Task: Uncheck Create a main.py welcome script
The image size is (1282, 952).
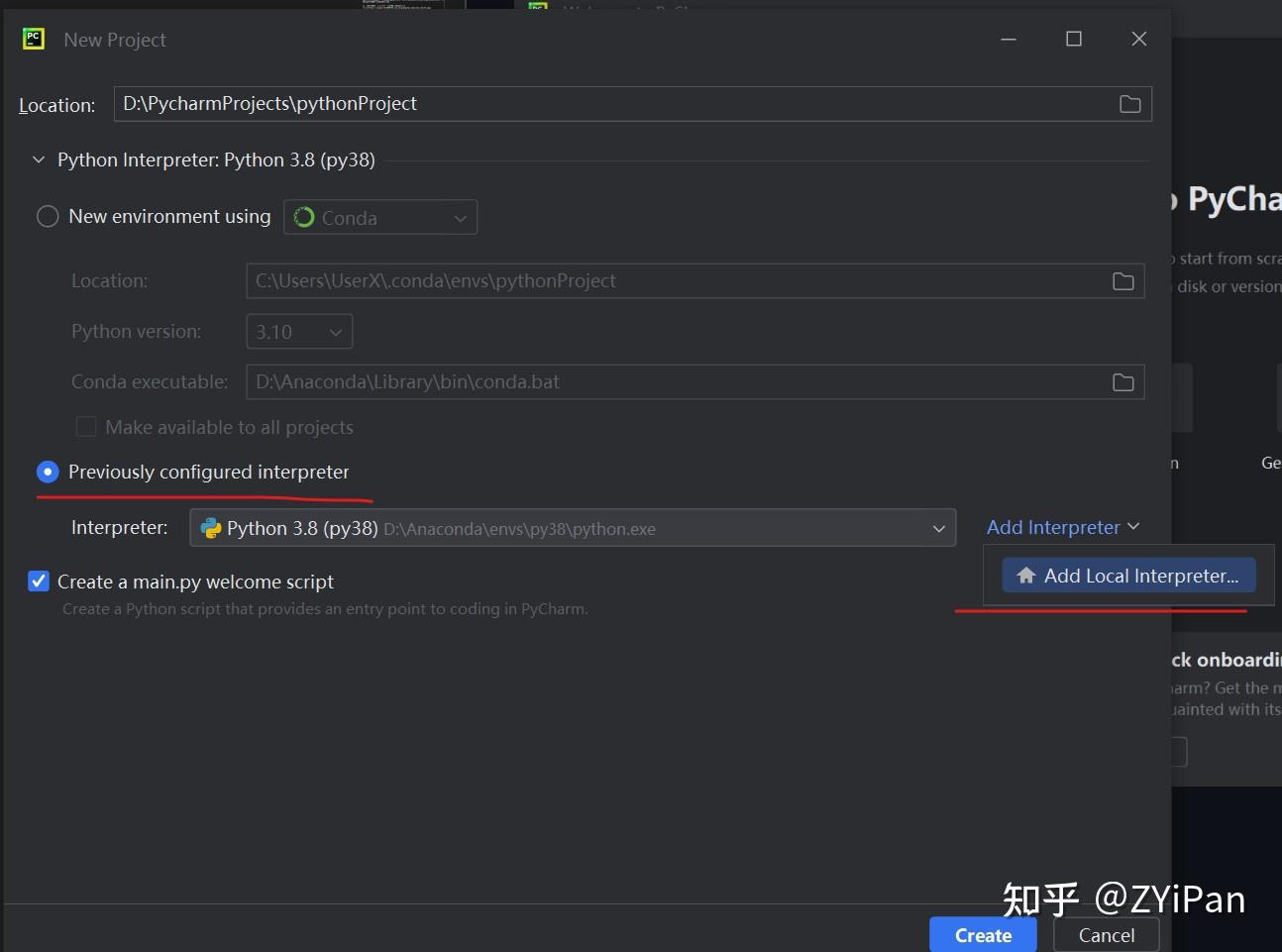Action: tap(38, 582)
